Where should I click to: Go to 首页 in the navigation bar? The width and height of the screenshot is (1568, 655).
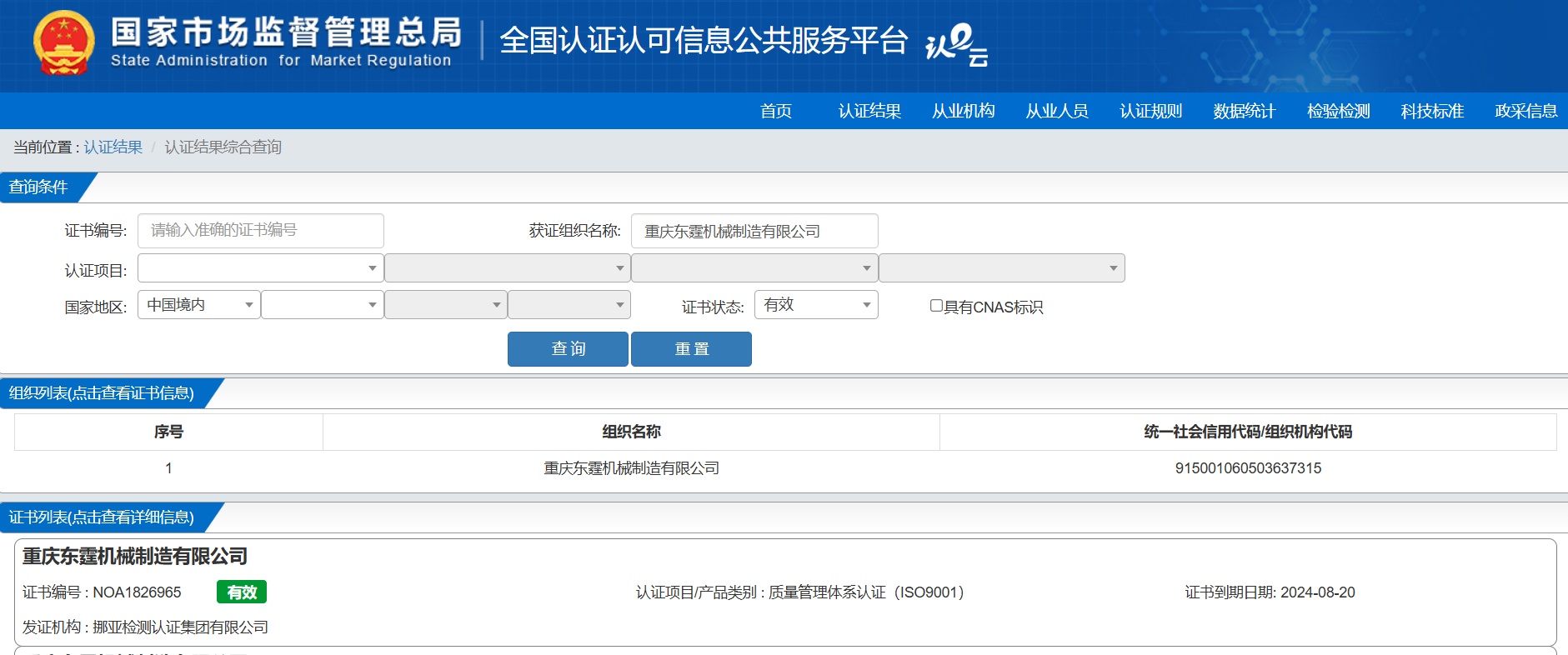[x=776, y=111]
